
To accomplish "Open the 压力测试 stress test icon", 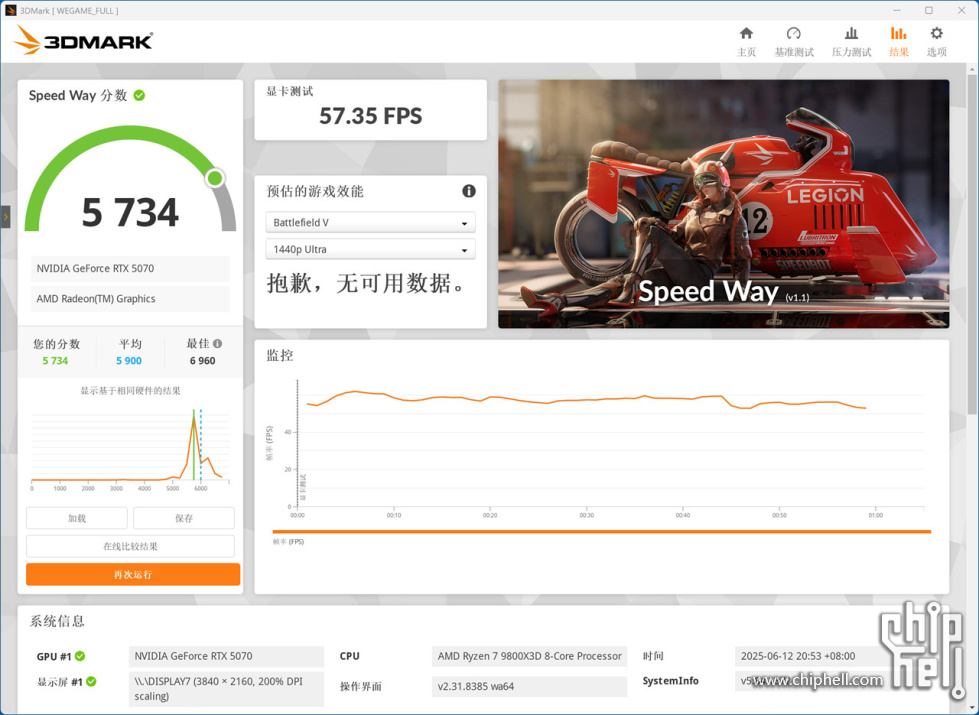I will 851,34.
